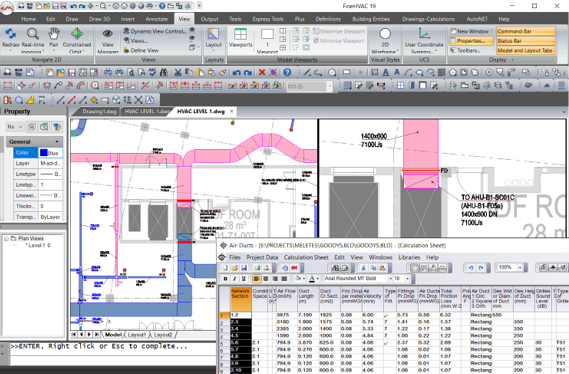Open the View Manager eye icon

(107, 34)
